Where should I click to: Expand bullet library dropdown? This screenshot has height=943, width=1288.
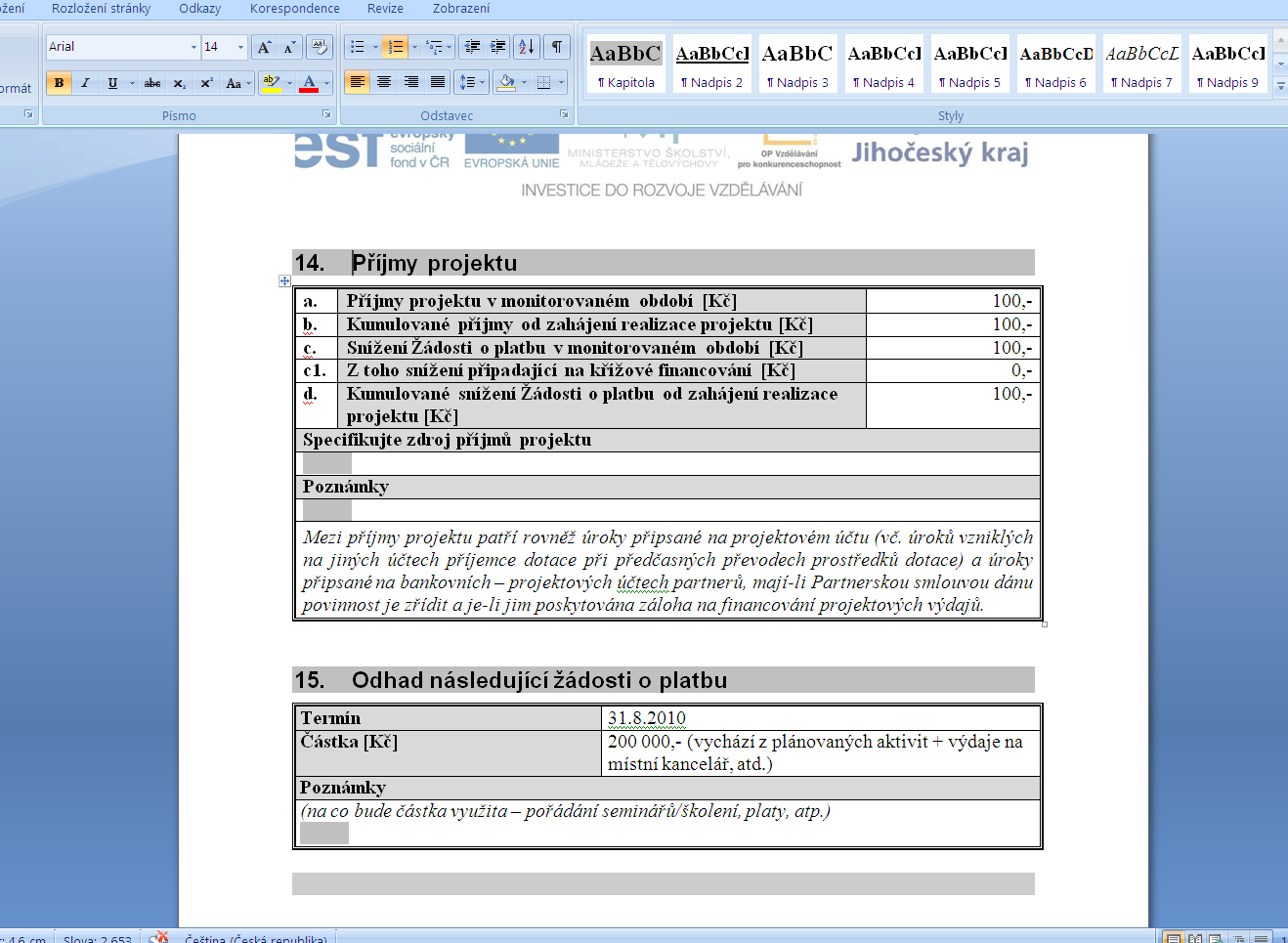click(x=375, y=47)
